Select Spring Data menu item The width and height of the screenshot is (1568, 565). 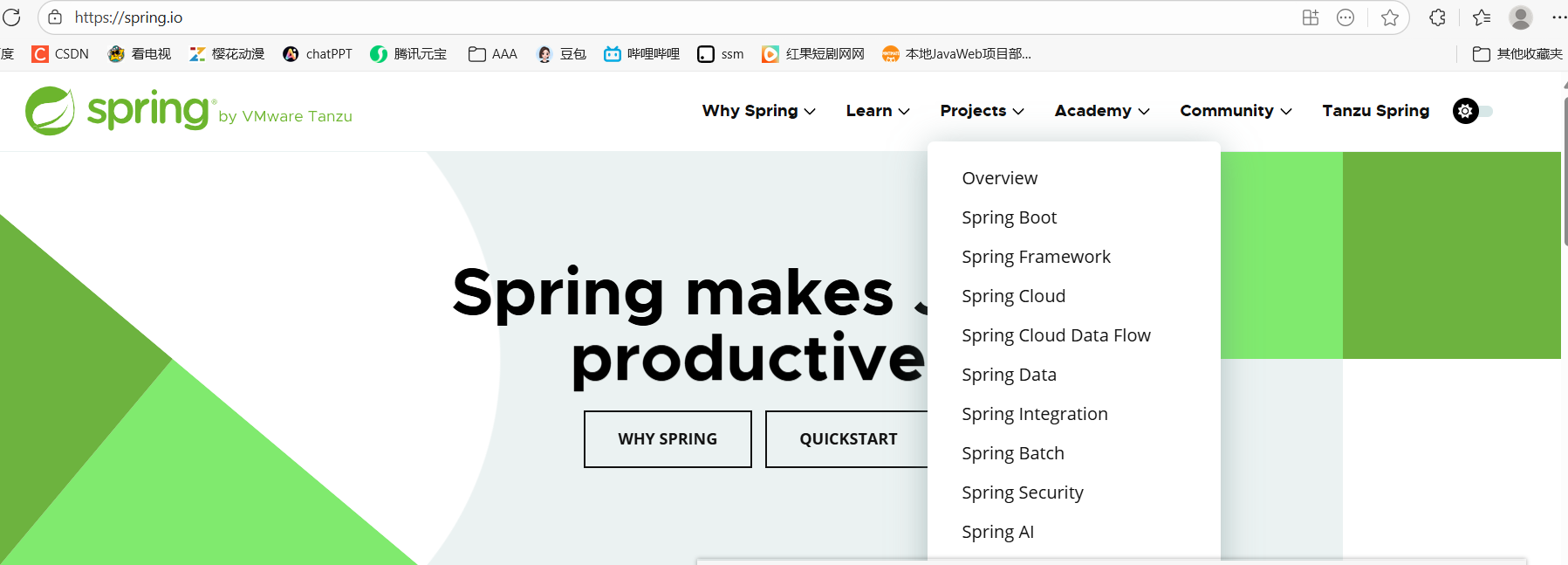(x=1010, y=375)
